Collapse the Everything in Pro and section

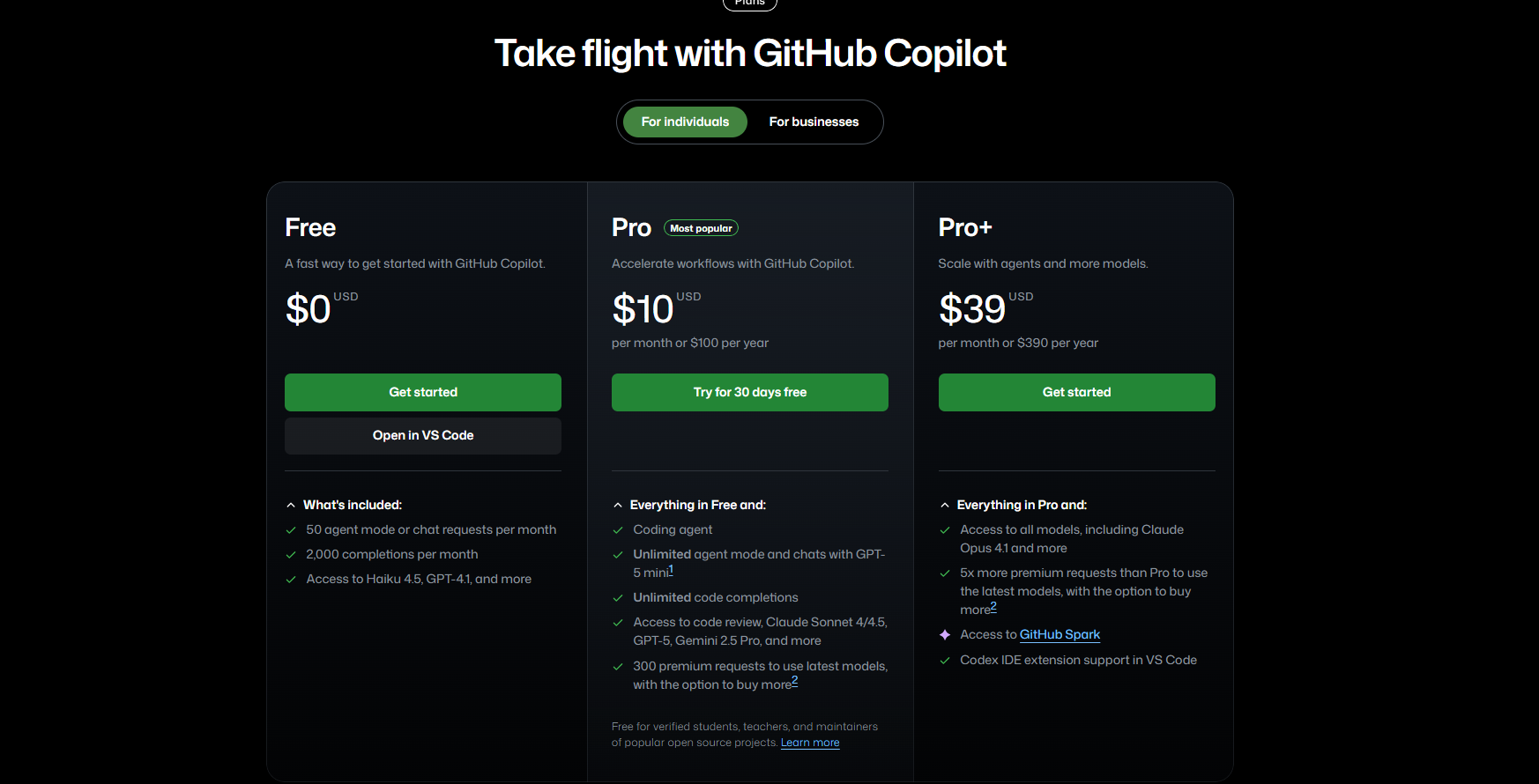[x=944, y=504]
